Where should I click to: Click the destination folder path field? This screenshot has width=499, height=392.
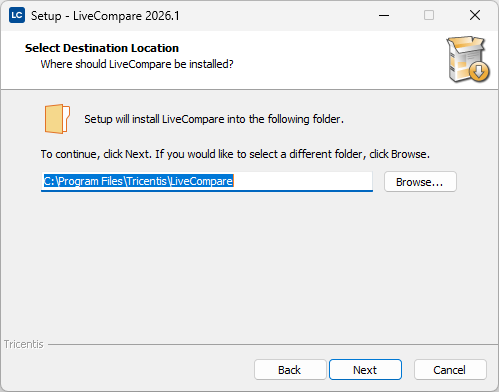tap(207, 182)
